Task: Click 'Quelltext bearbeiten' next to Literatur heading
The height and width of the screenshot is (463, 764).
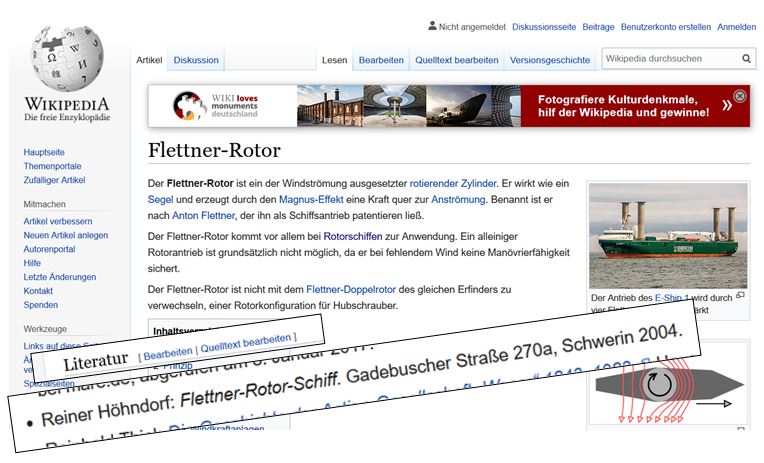Action: 246,342
